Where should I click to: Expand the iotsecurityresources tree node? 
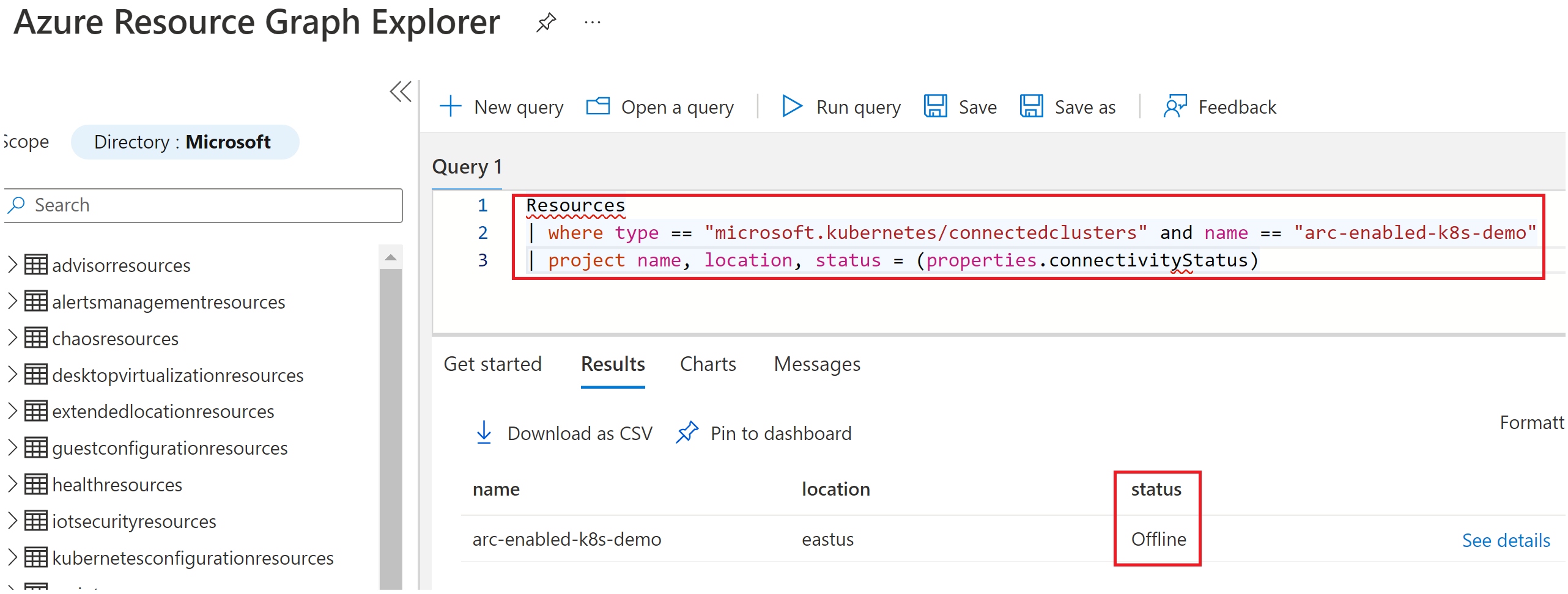coord(12,521)
